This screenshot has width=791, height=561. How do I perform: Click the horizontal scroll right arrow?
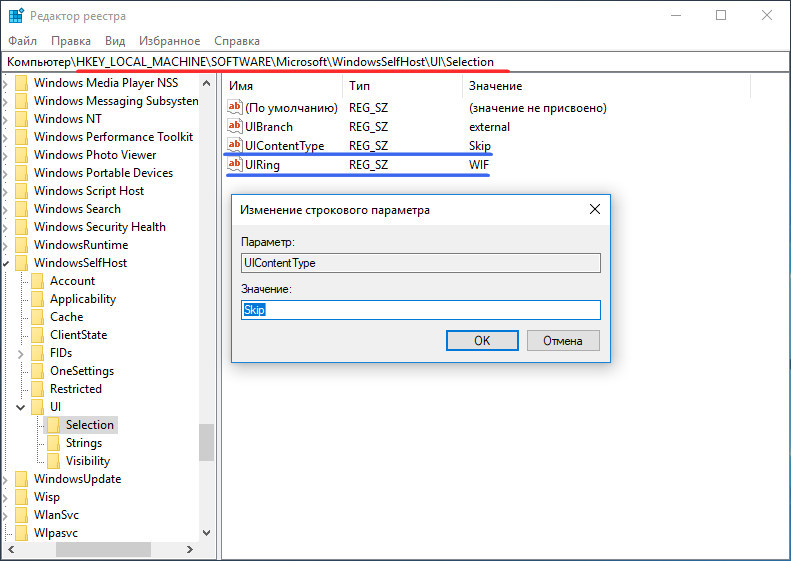190,549
